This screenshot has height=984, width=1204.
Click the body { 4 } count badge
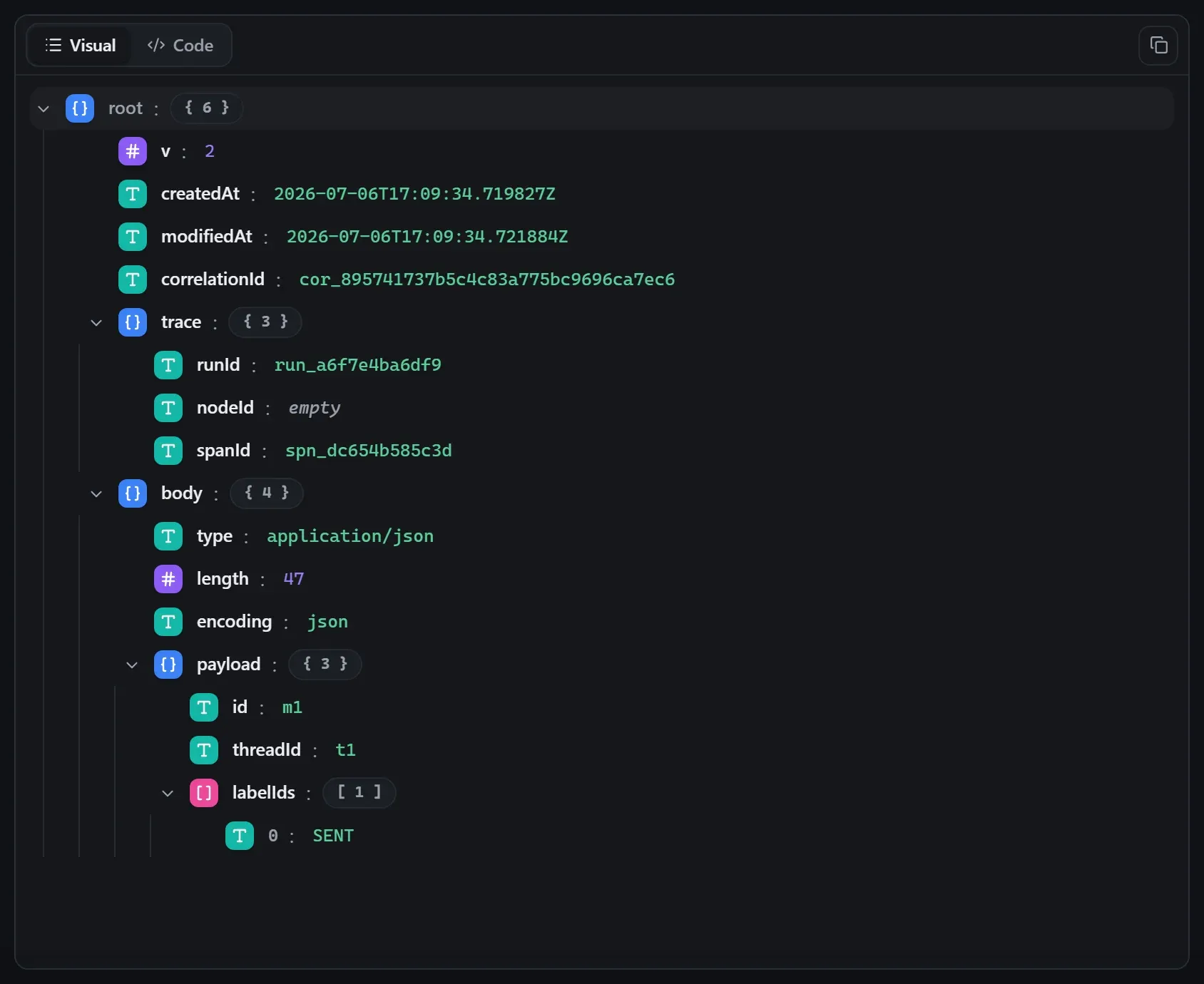(267, 493)
